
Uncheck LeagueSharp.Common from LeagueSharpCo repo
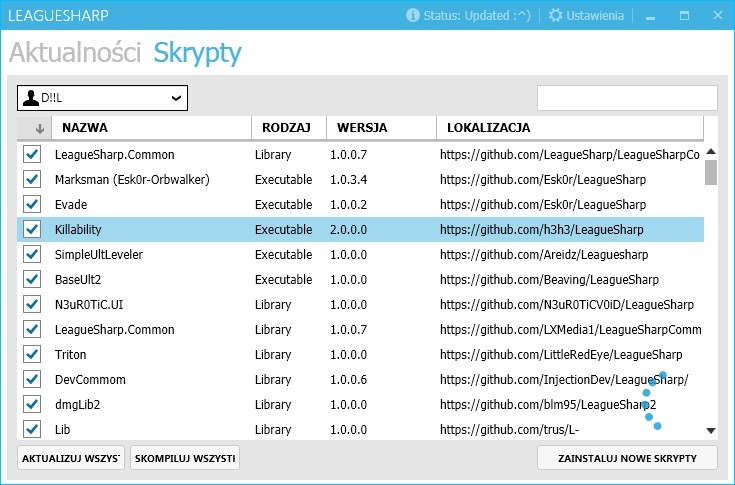pyautogui.click(x=32, y=154)
